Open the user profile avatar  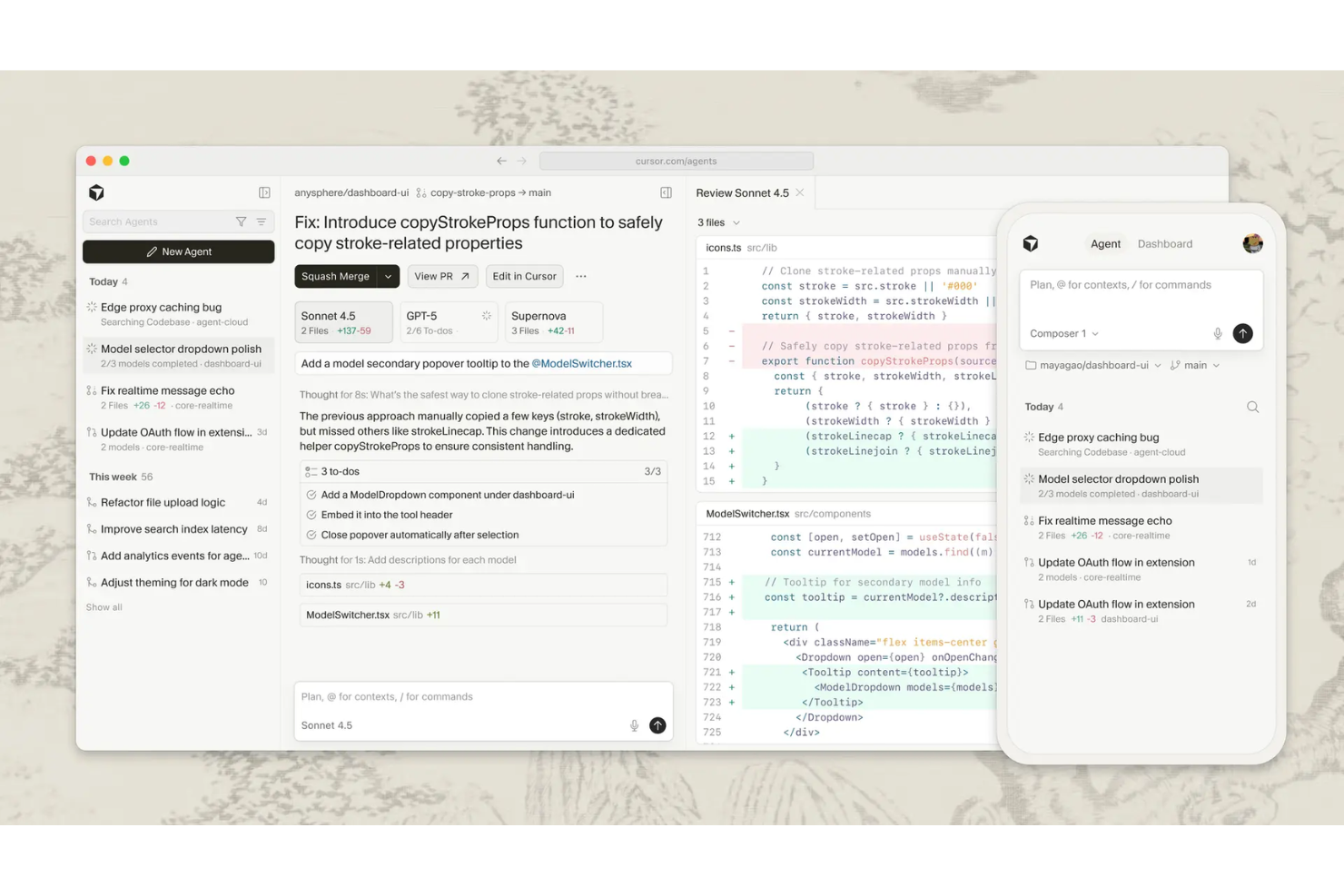click(1252, 243)
